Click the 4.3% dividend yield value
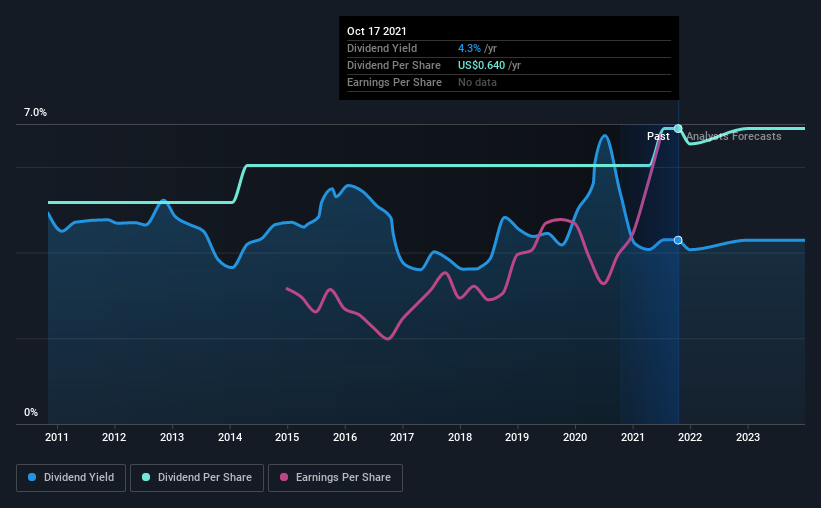This screenshot has height=508, width=821. point(469,48)
